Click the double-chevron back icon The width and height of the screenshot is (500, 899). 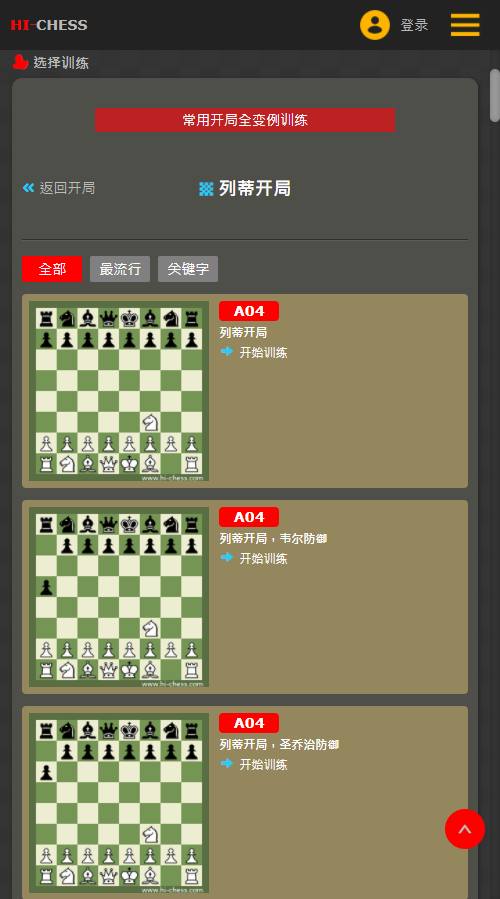[x=29, y=187]
